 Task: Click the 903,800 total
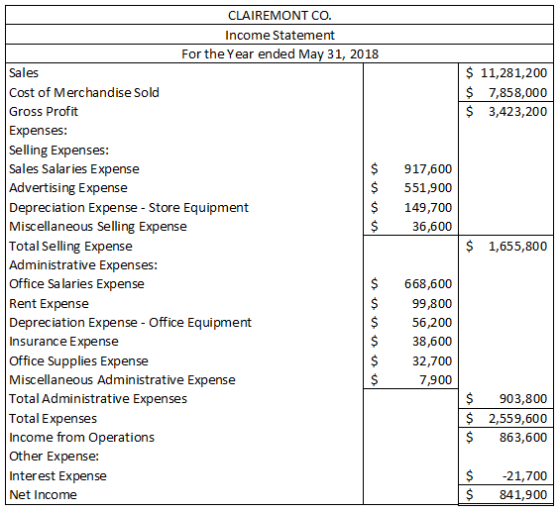523,399
